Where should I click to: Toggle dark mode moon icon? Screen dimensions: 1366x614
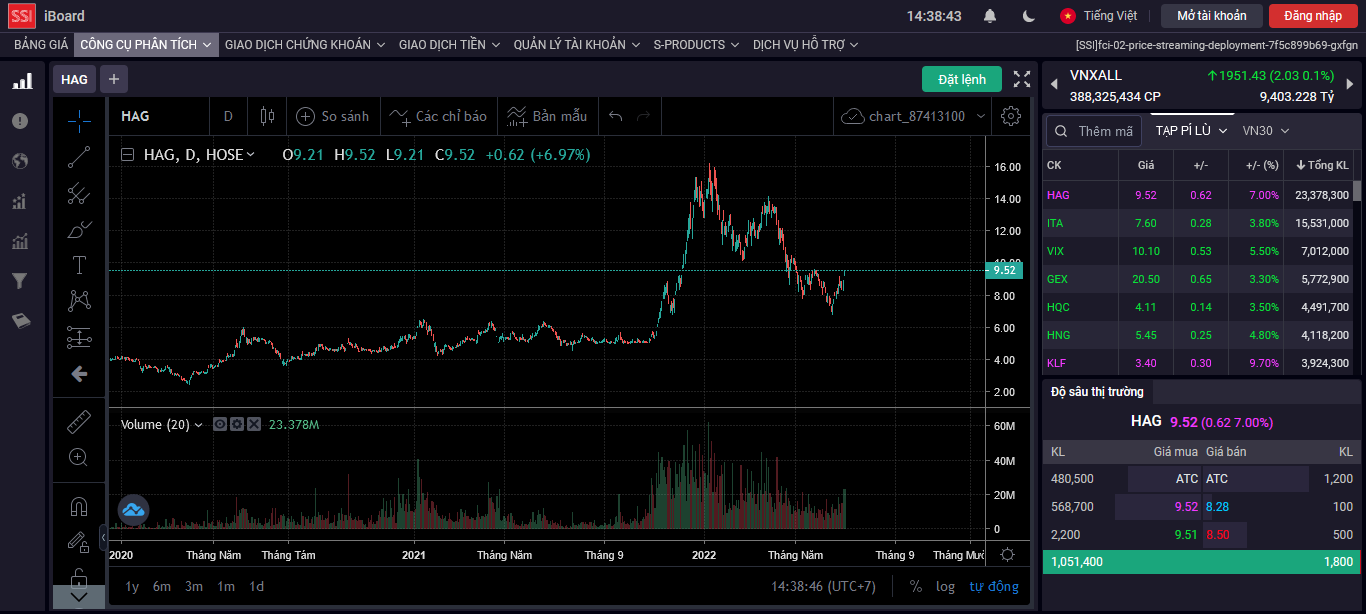coord(1029,16)
